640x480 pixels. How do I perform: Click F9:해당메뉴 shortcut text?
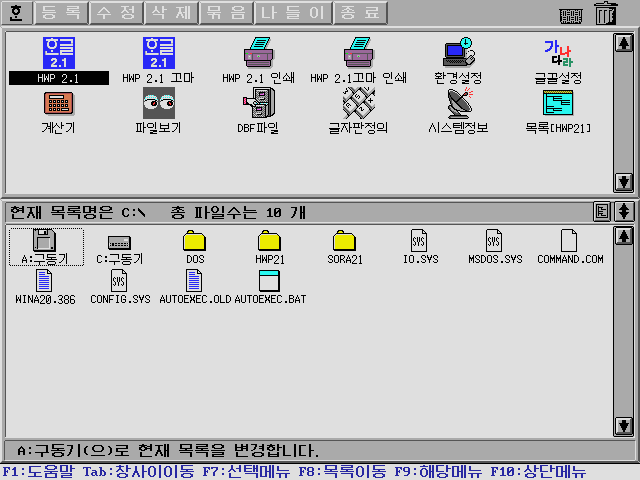click(x=438, y=471)
